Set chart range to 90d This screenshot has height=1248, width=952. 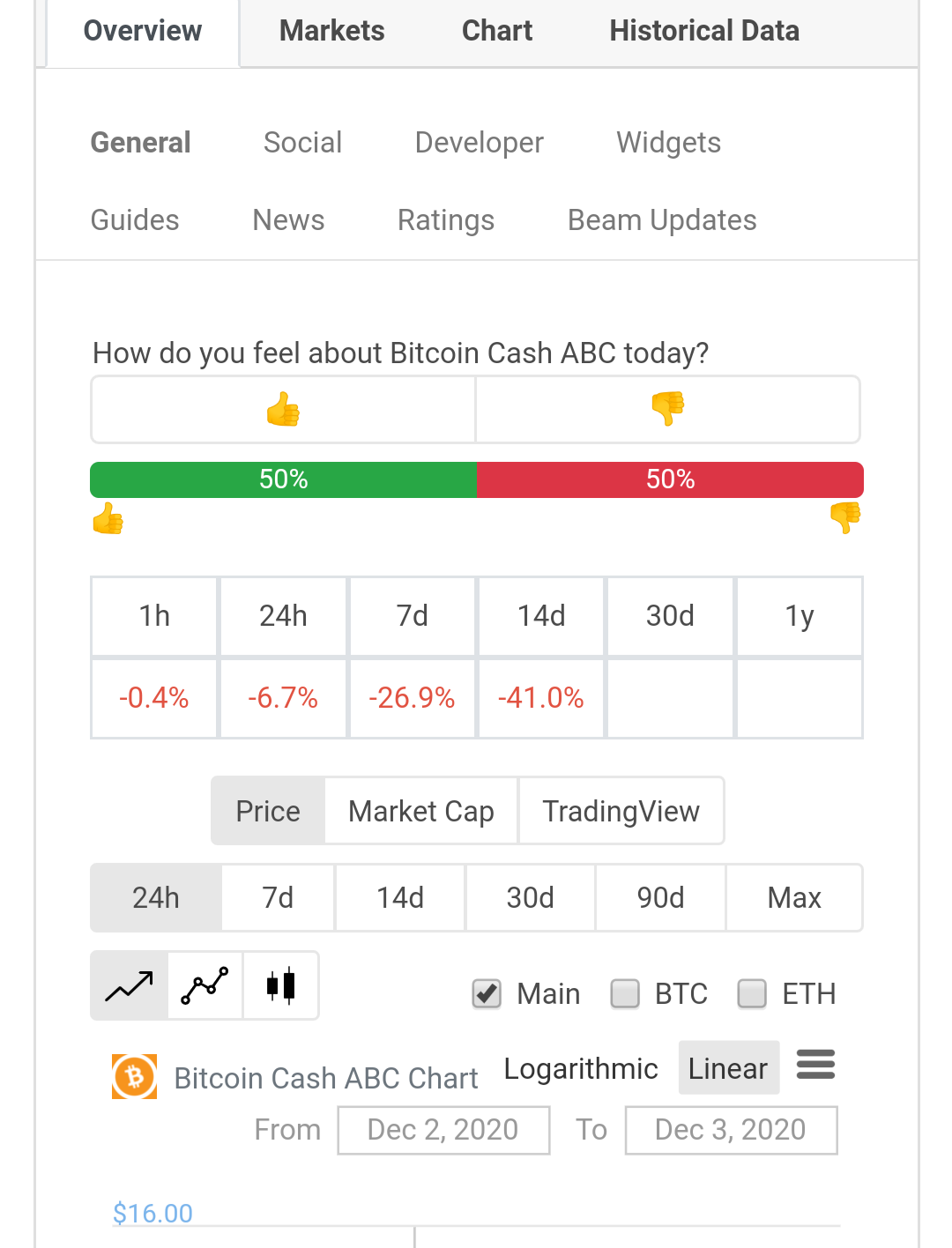(661, 898)
